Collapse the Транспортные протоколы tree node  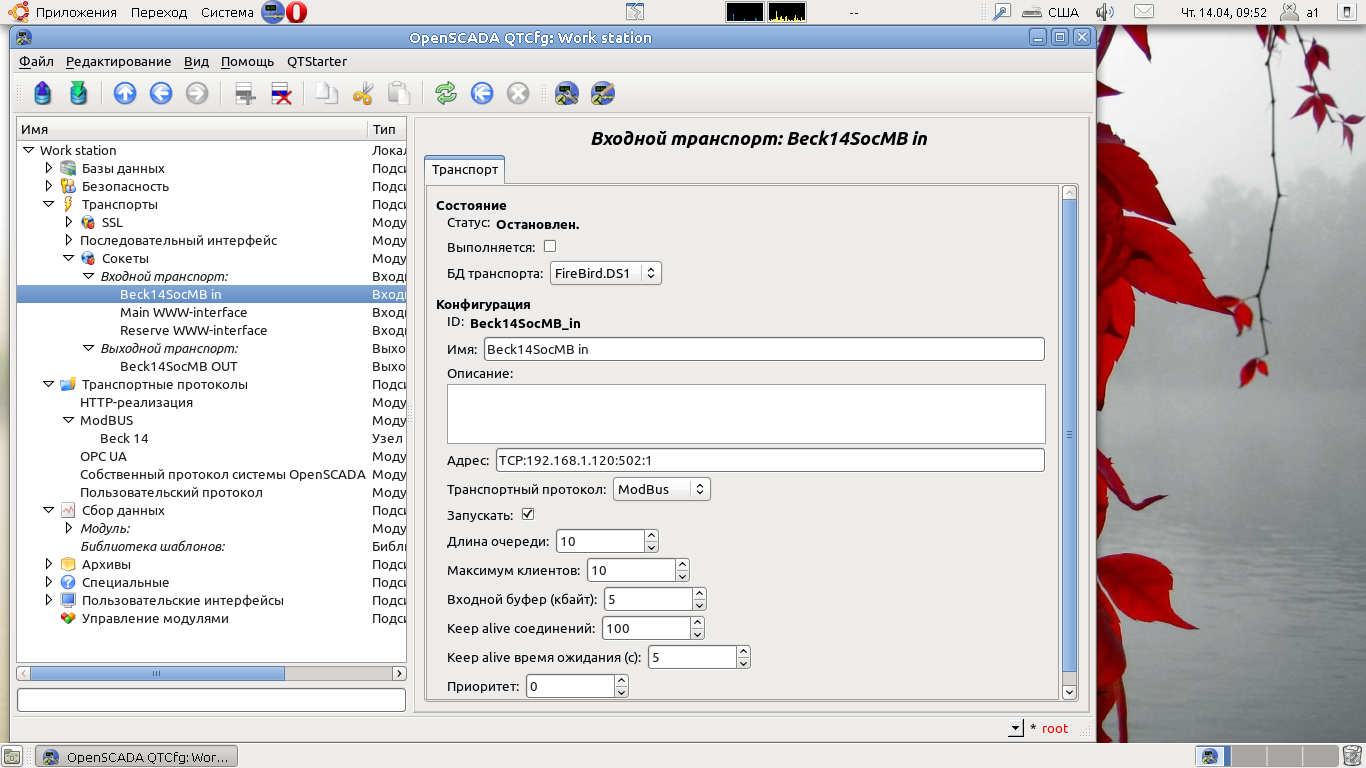point(48,384)
